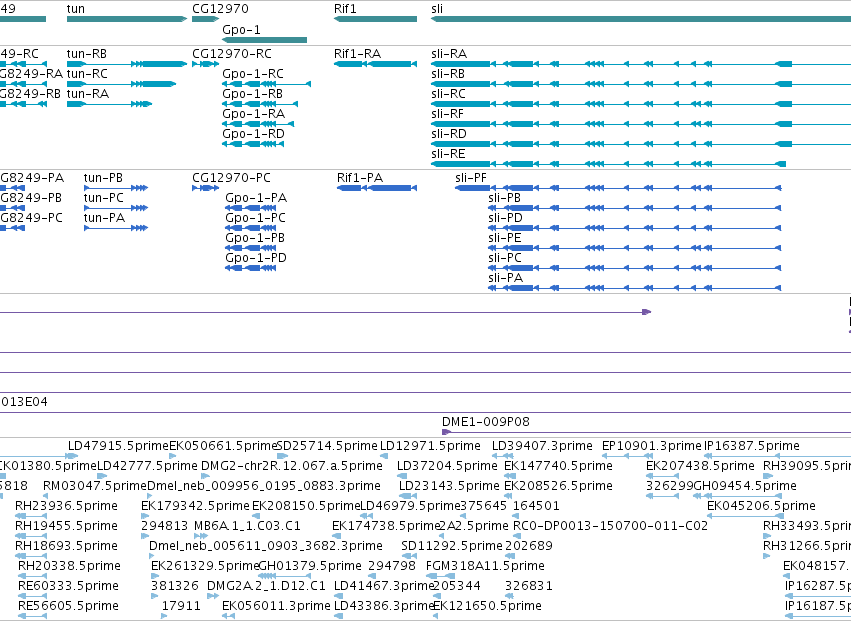Select the IP16387.5prime EST label
The image size is (851, 621).
click(752, 446)
